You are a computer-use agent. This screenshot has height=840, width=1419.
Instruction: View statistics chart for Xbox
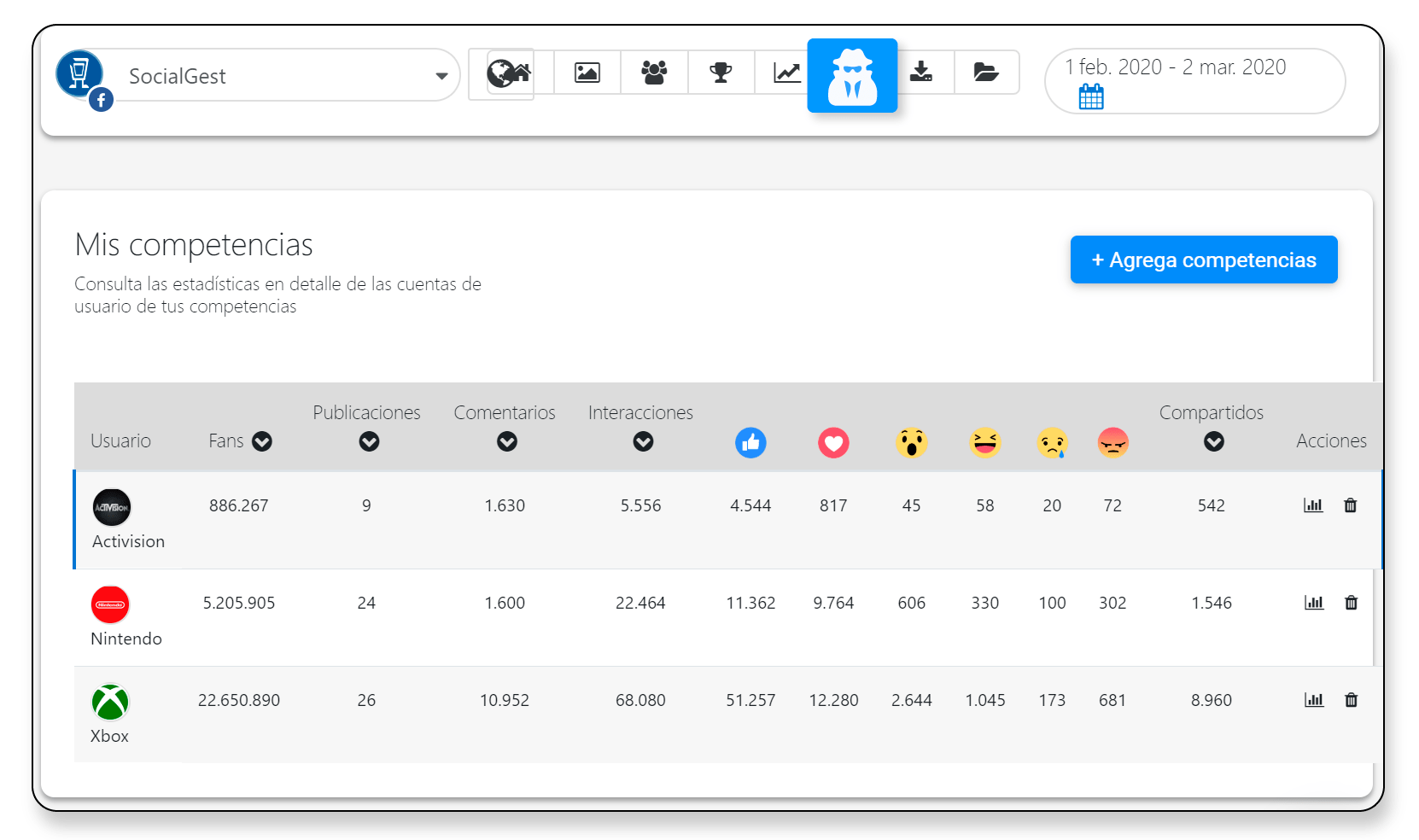point(1314,700)
